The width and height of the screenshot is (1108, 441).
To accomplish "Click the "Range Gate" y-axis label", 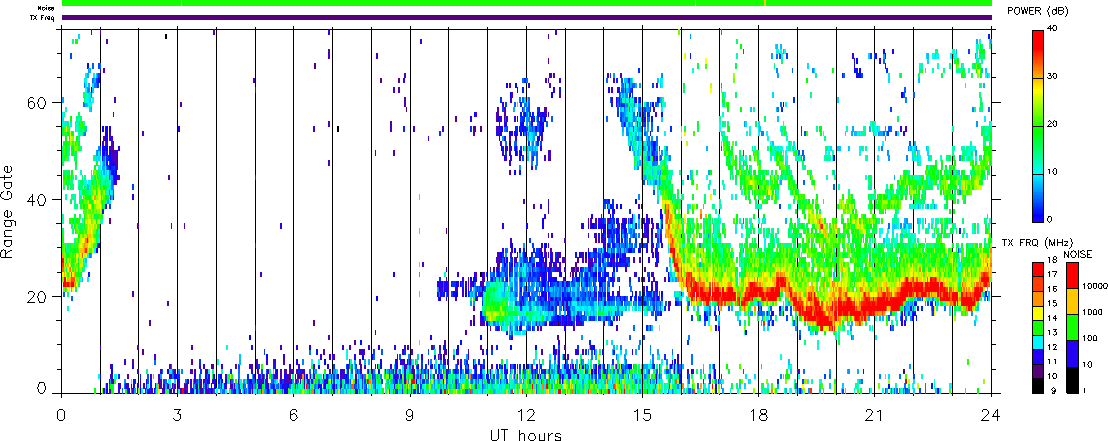I will [x=9, y=210].
